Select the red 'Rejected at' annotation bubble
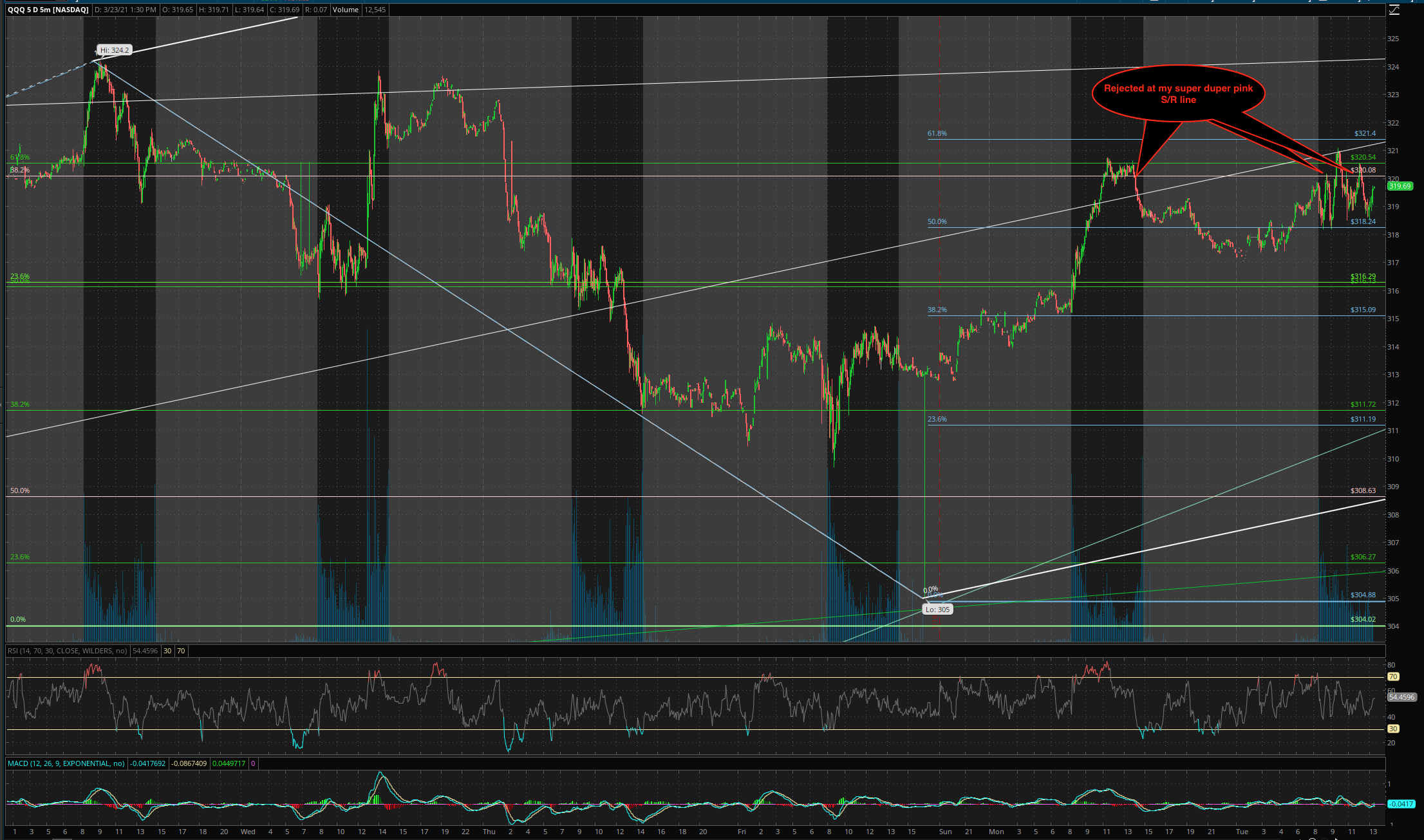 pos(1178,94)
